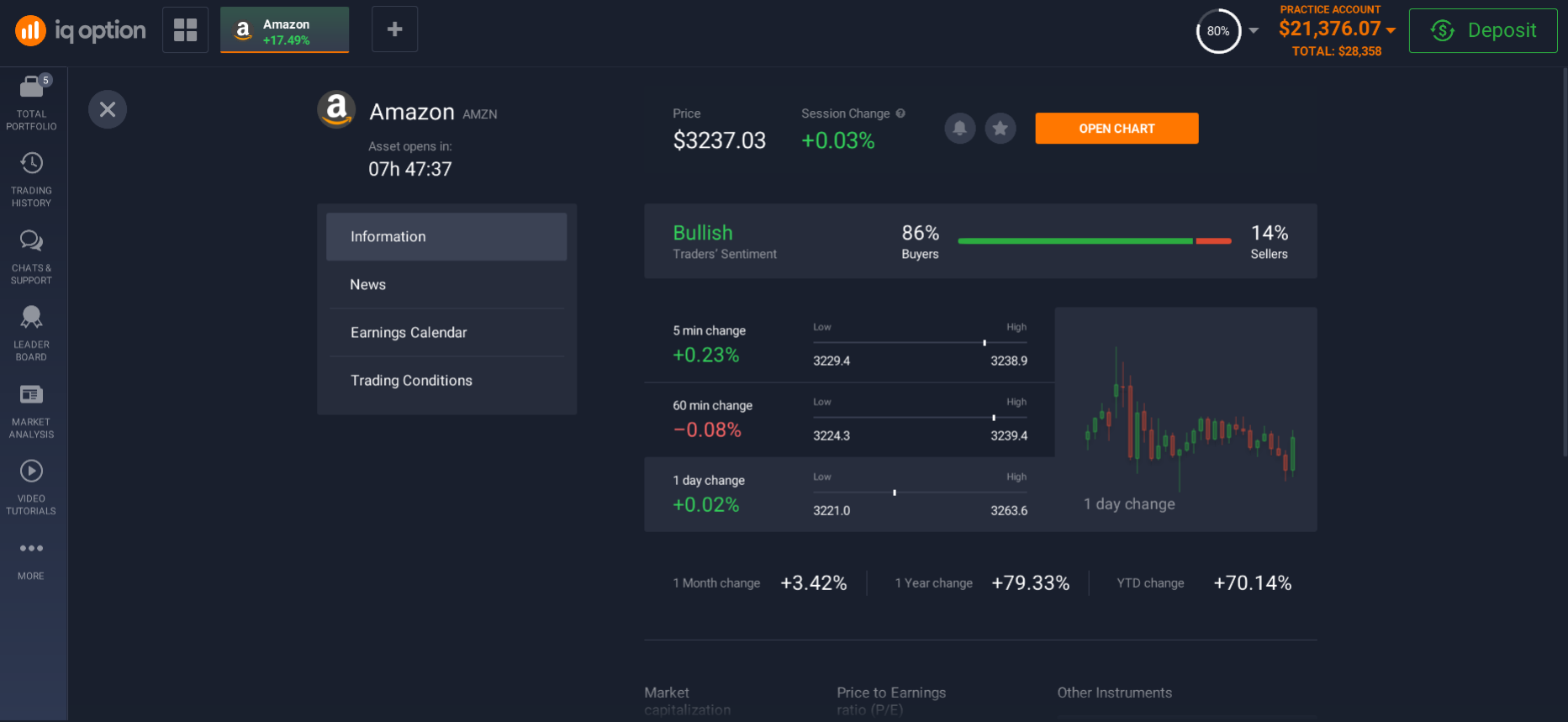Select the Earnings Calendar menu item
1568x722 pixels.
click(446, 333)
